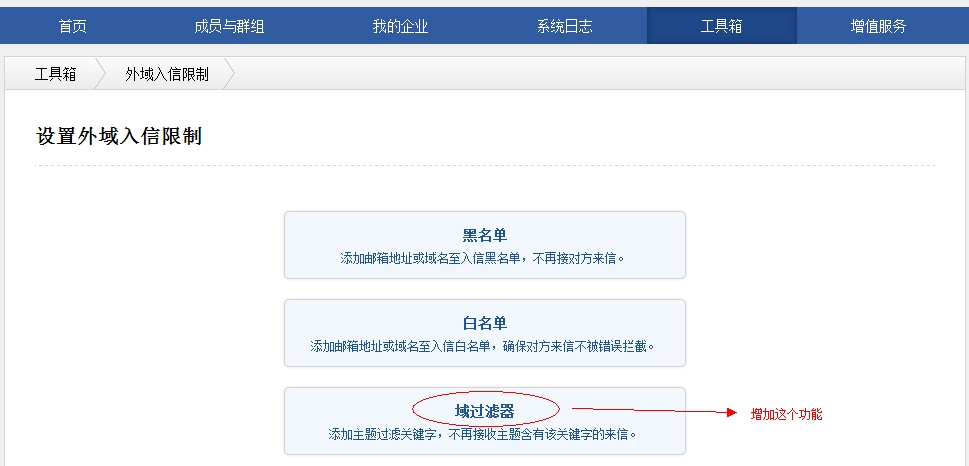Open the 增值服务 tab
969x466 pixels.
click(878, 26)
